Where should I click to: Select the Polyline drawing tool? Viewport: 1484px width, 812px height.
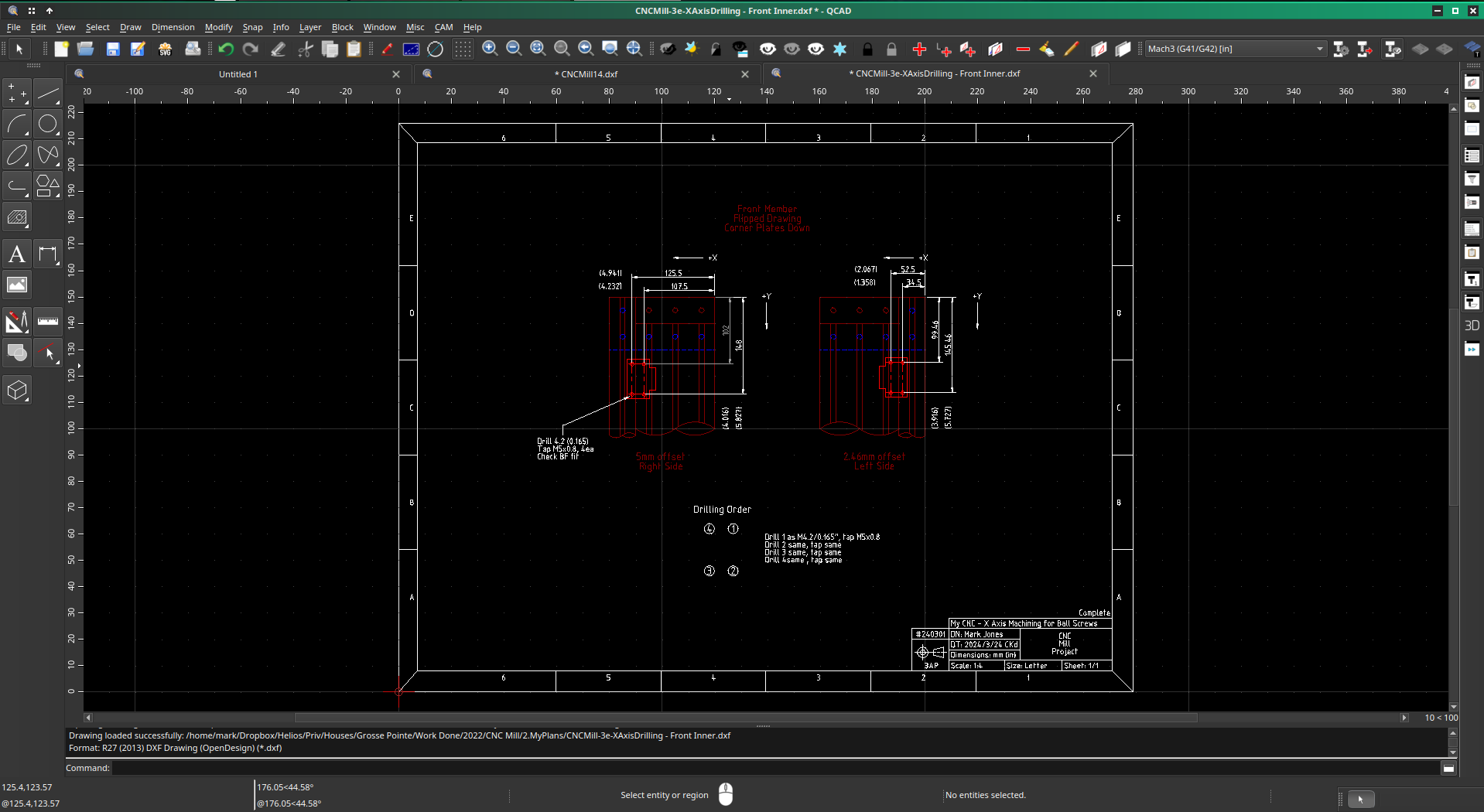point(17,186)
